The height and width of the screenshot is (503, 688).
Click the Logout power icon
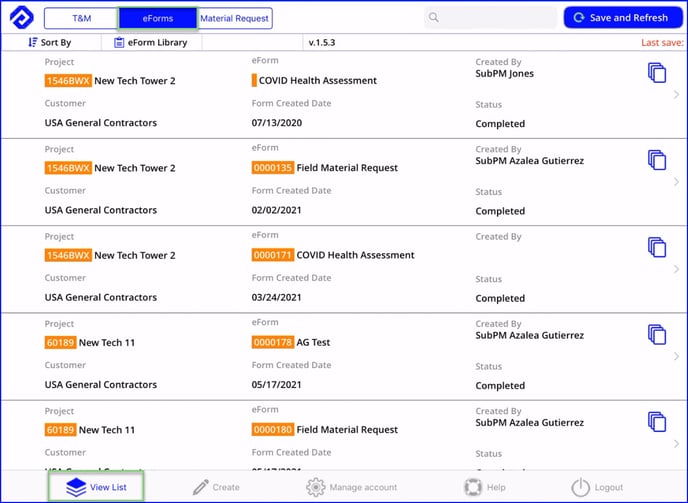[x=580, y=487]
